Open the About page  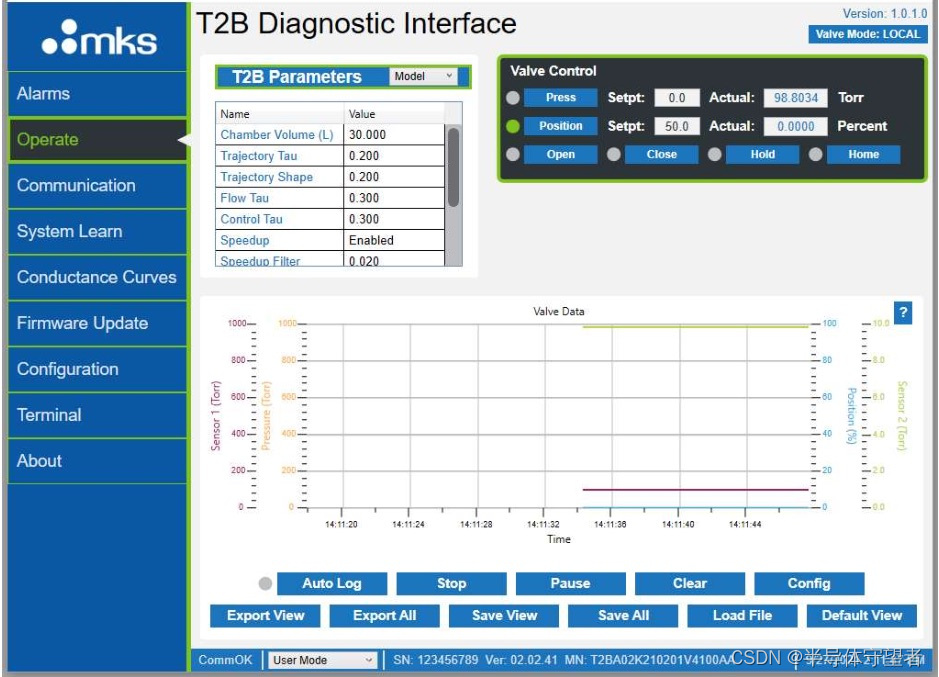pyautogui.click(x=98, y=461)
